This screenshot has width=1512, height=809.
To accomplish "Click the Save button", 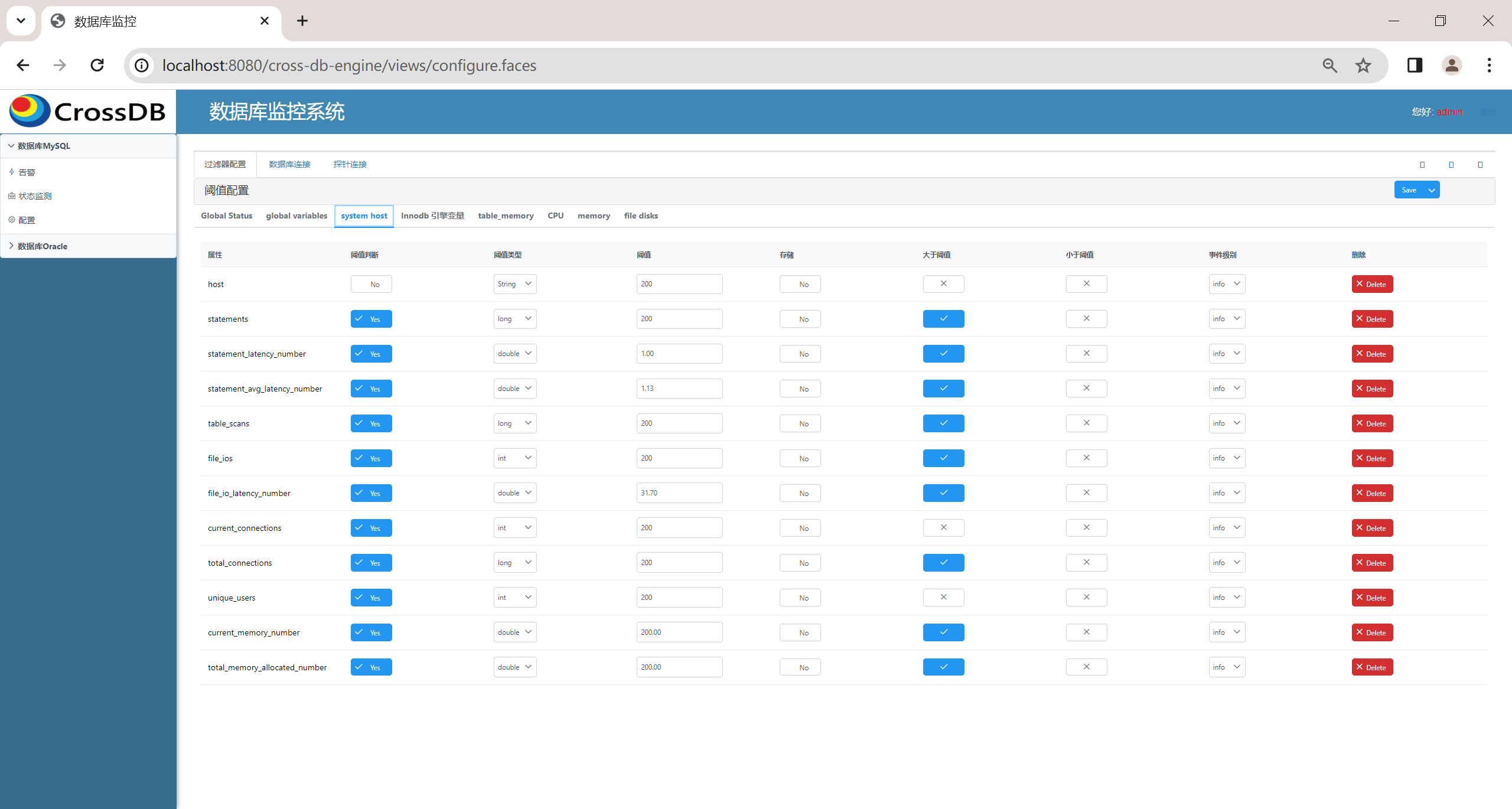I will [x=1409, y=190].
